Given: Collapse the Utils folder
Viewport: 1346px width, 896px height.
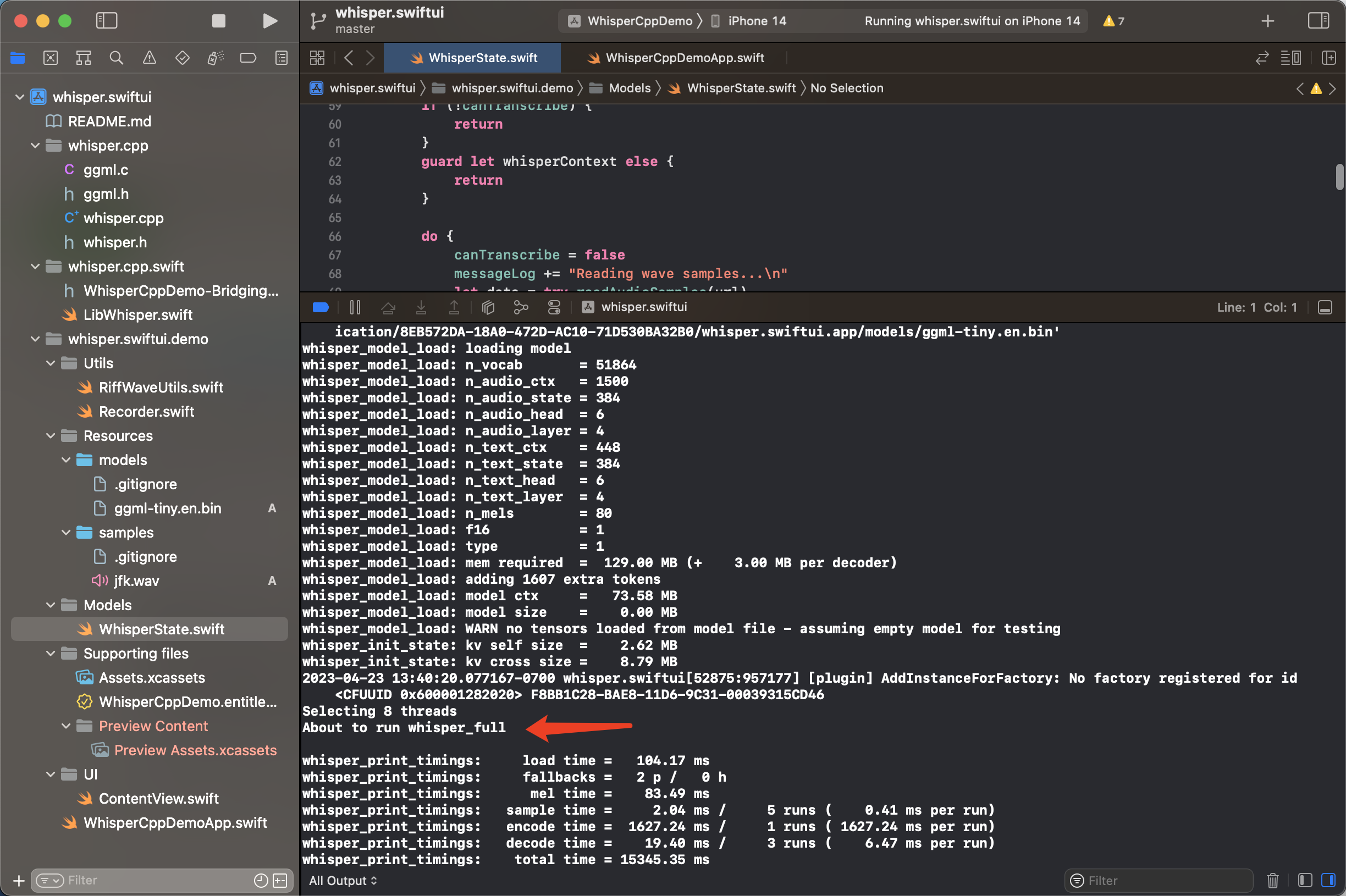Looking at the screenshot, I should [51, 363].
